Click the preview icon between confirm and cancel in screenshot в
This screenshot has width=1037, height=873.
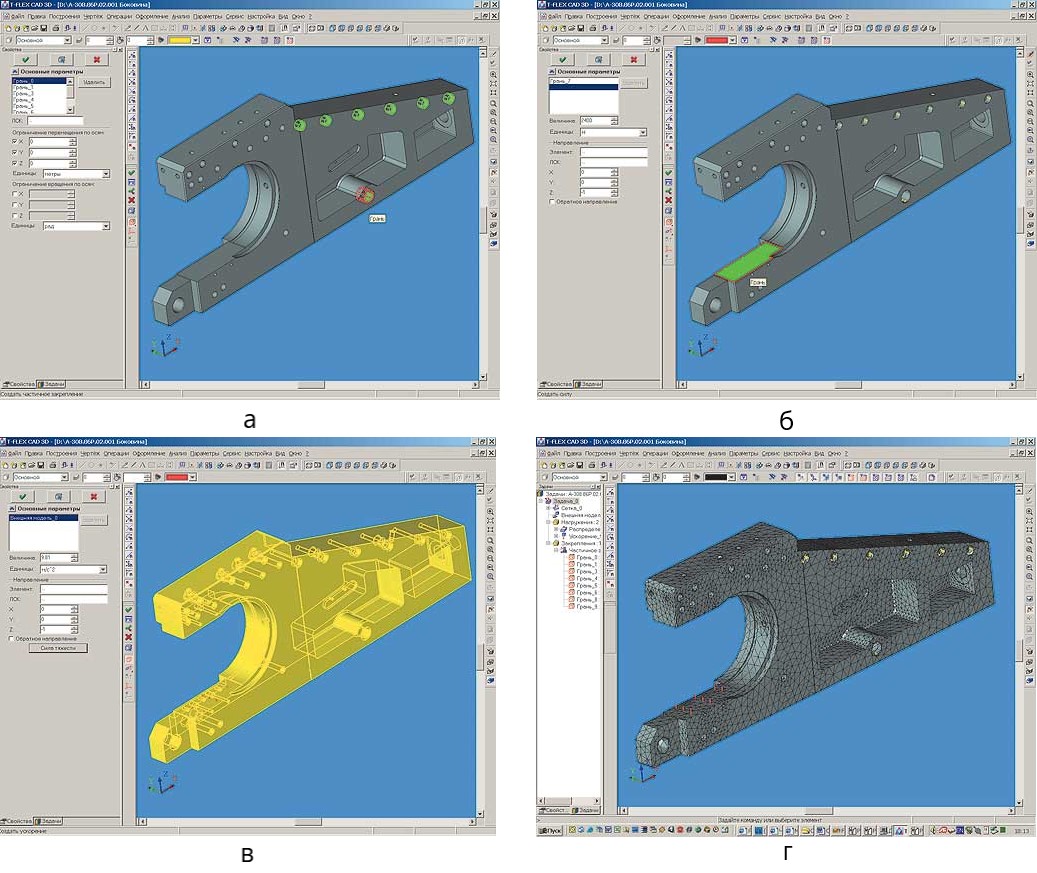[x=59, y=496]
